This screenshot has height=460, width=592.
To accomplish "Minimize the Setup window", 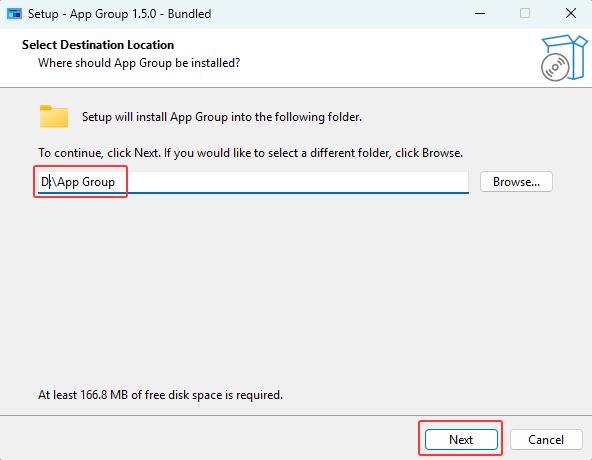I will (480, 14).
